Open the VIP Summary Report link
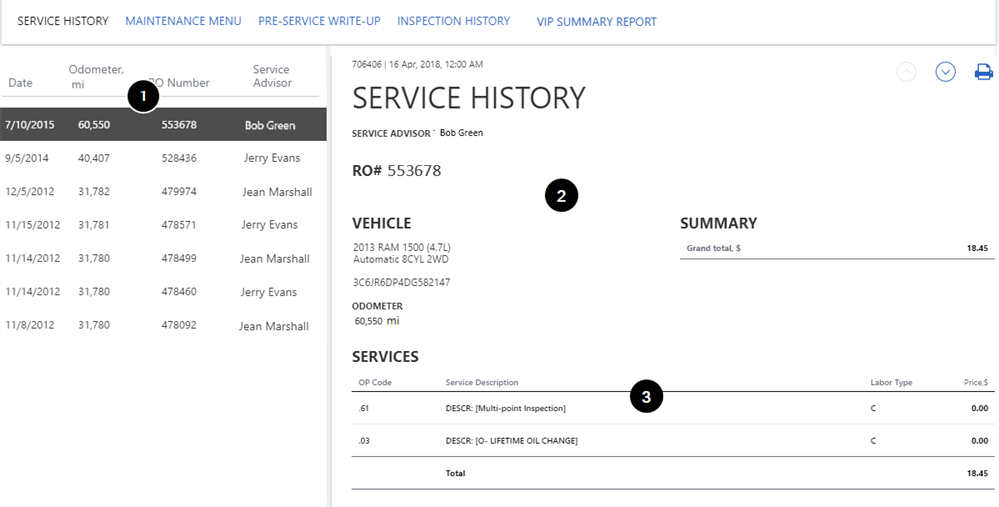Viewport: 999px width, 507px height. pos(596,22)
